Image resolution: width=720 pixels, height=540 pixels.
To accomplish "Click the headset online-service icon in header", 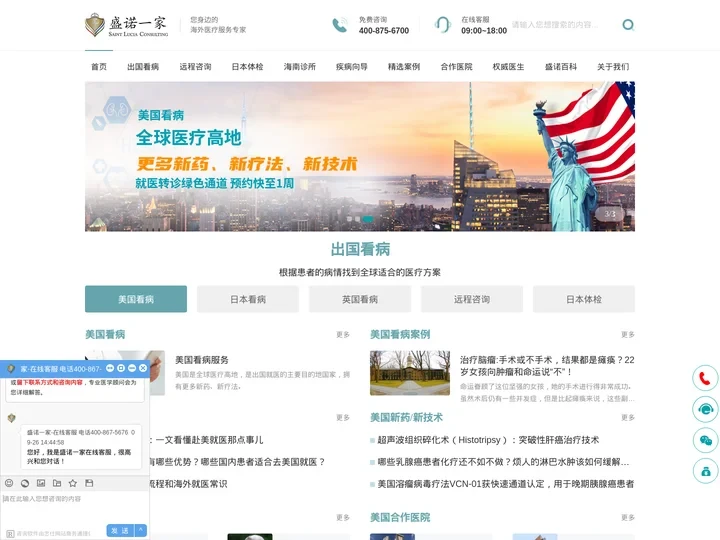I will point(443,25).
